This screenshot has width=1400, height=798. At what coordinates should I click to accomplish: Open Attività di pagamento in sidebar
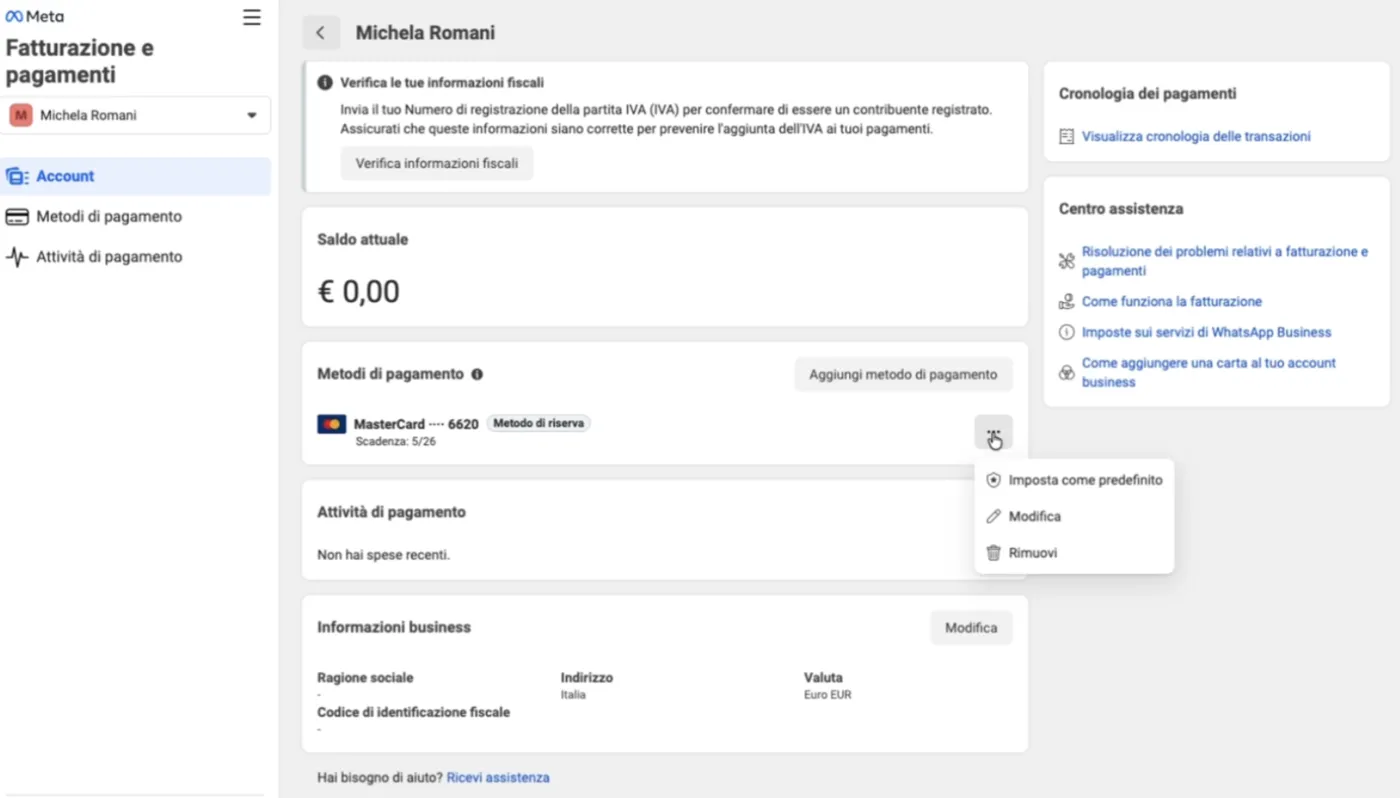click(136, 257)
